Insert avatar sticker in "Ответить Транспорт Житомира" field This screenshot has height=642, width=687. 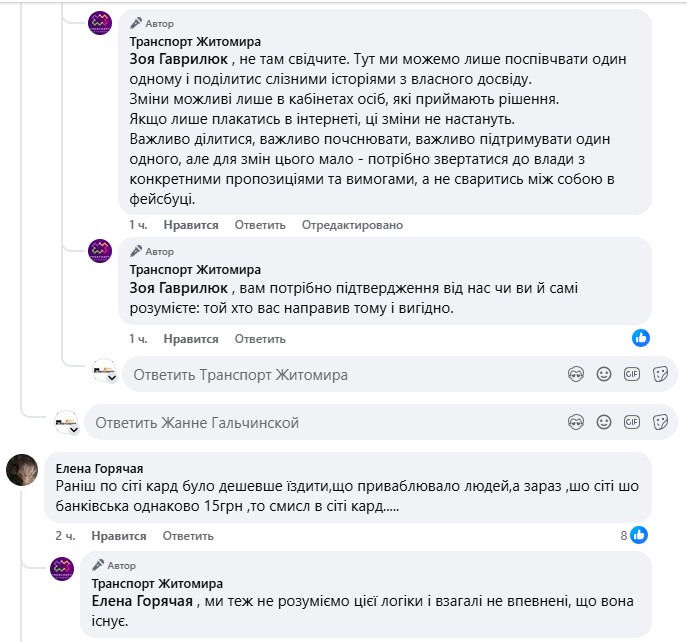pyautogui.click(x=575, y=375)
